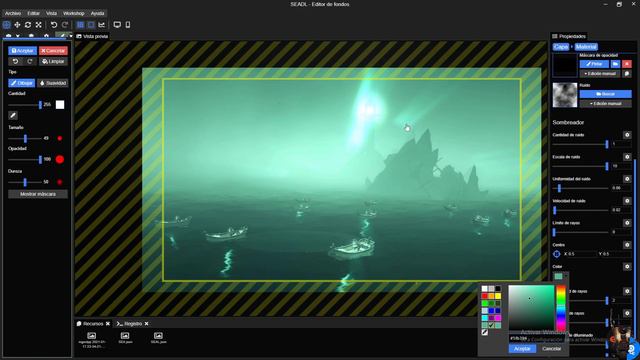Open gear settings for Color

click(x=627, y=267)
